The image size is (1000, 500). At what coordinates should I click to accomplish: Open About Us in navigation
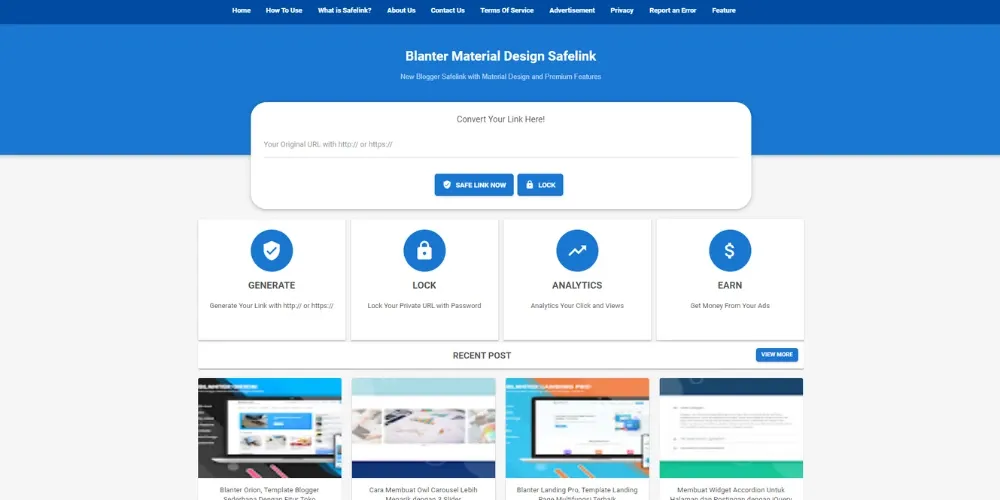401,10
